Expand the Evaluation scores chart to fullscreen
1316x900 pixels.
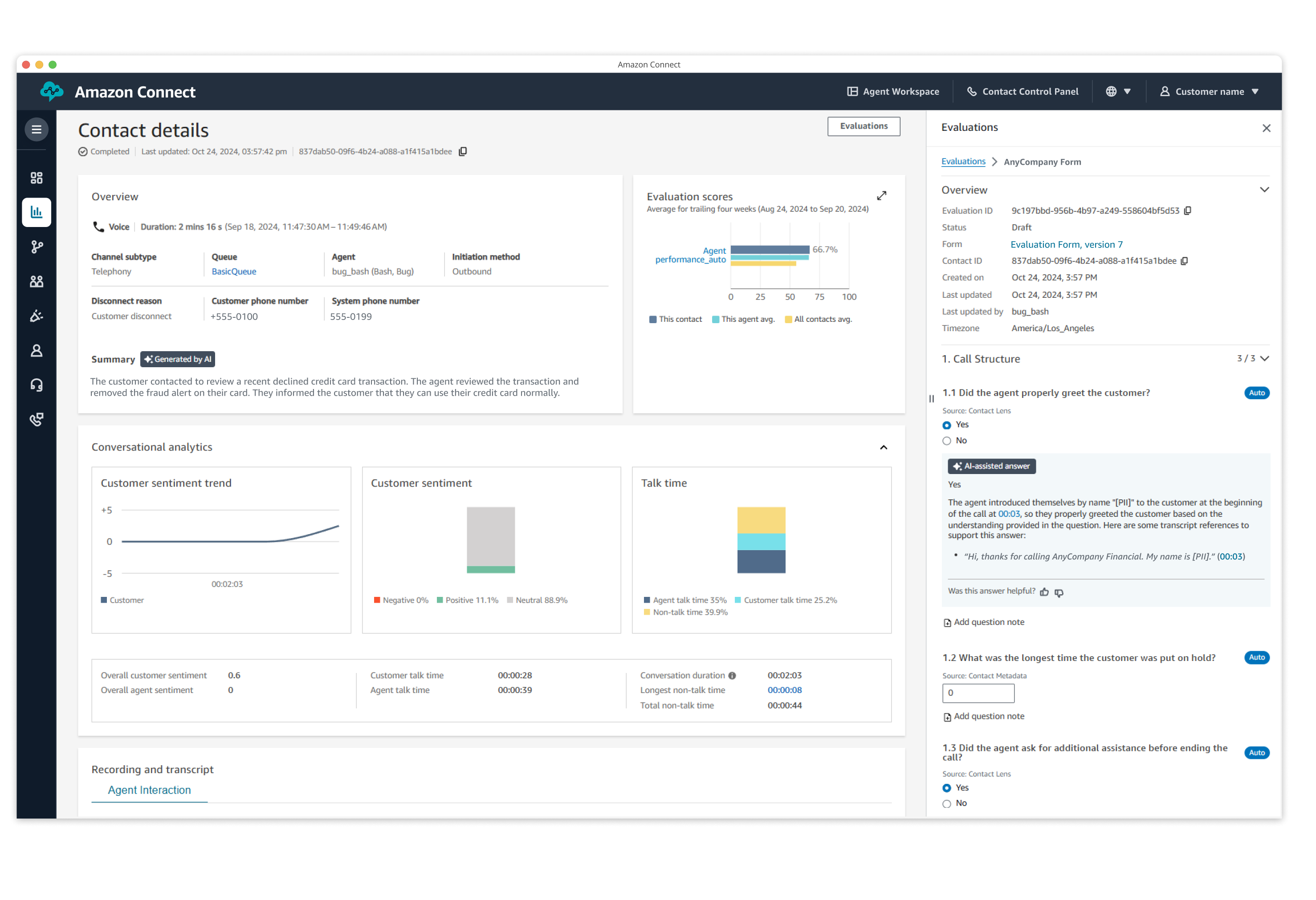(x=882, y=195)
